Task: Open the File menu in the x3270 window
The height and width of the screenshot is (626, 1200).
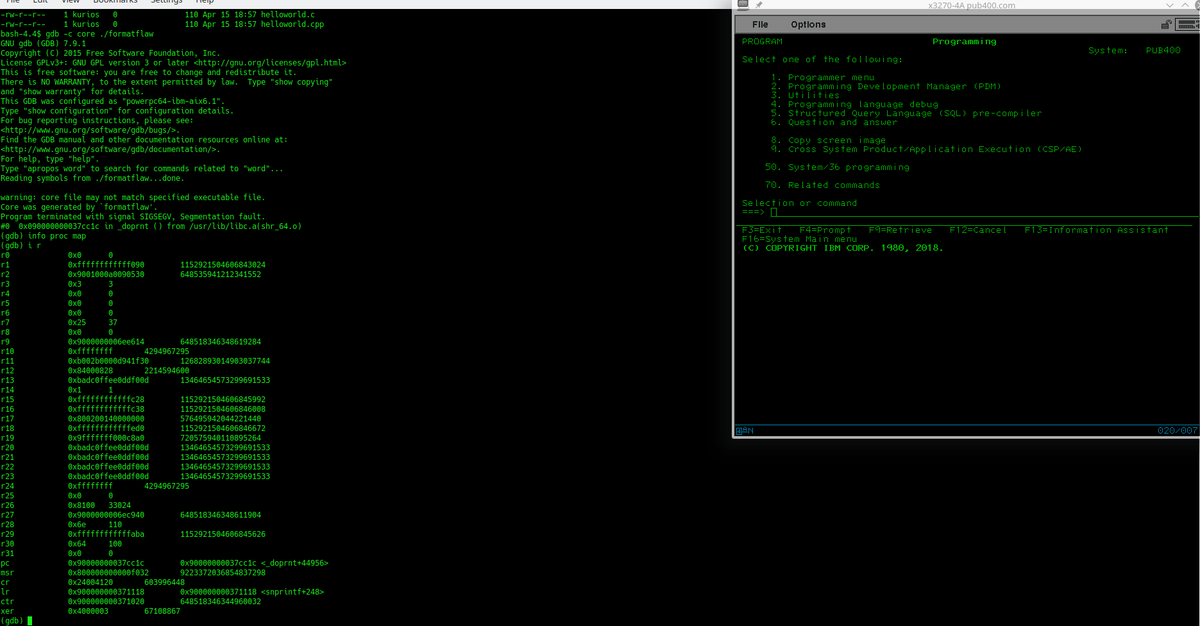Action: coord(758,23)
